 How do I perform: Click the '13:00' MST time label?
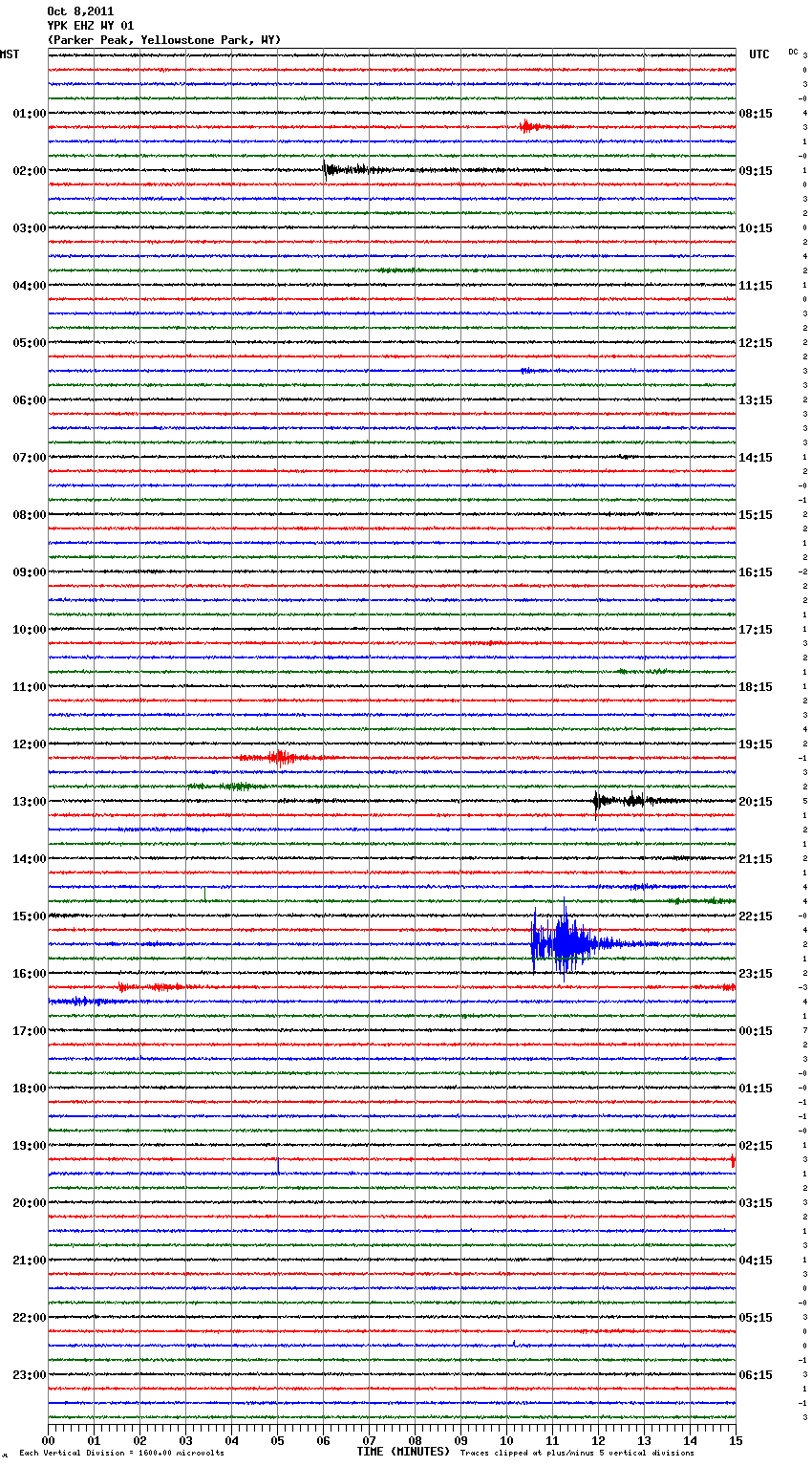30,802
